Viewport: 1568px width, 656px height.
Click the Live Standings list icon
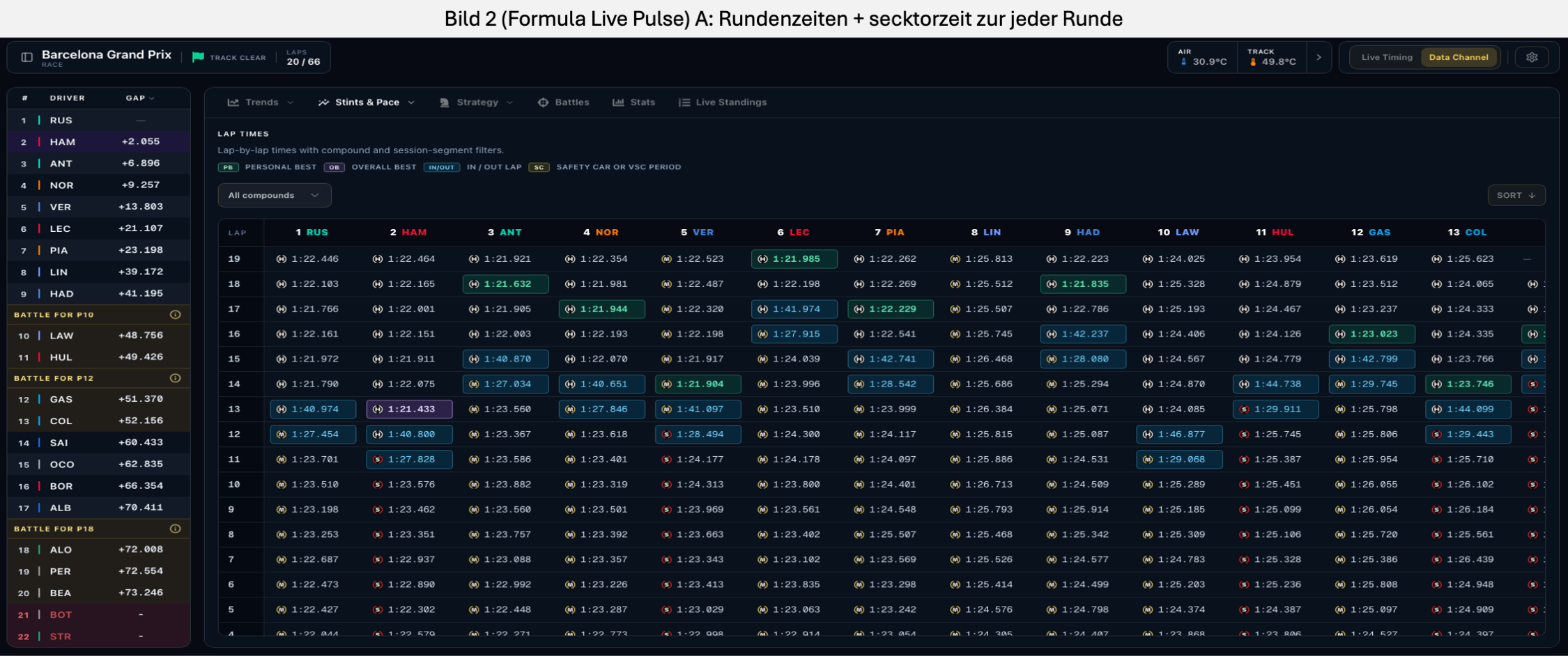[684, 102]
